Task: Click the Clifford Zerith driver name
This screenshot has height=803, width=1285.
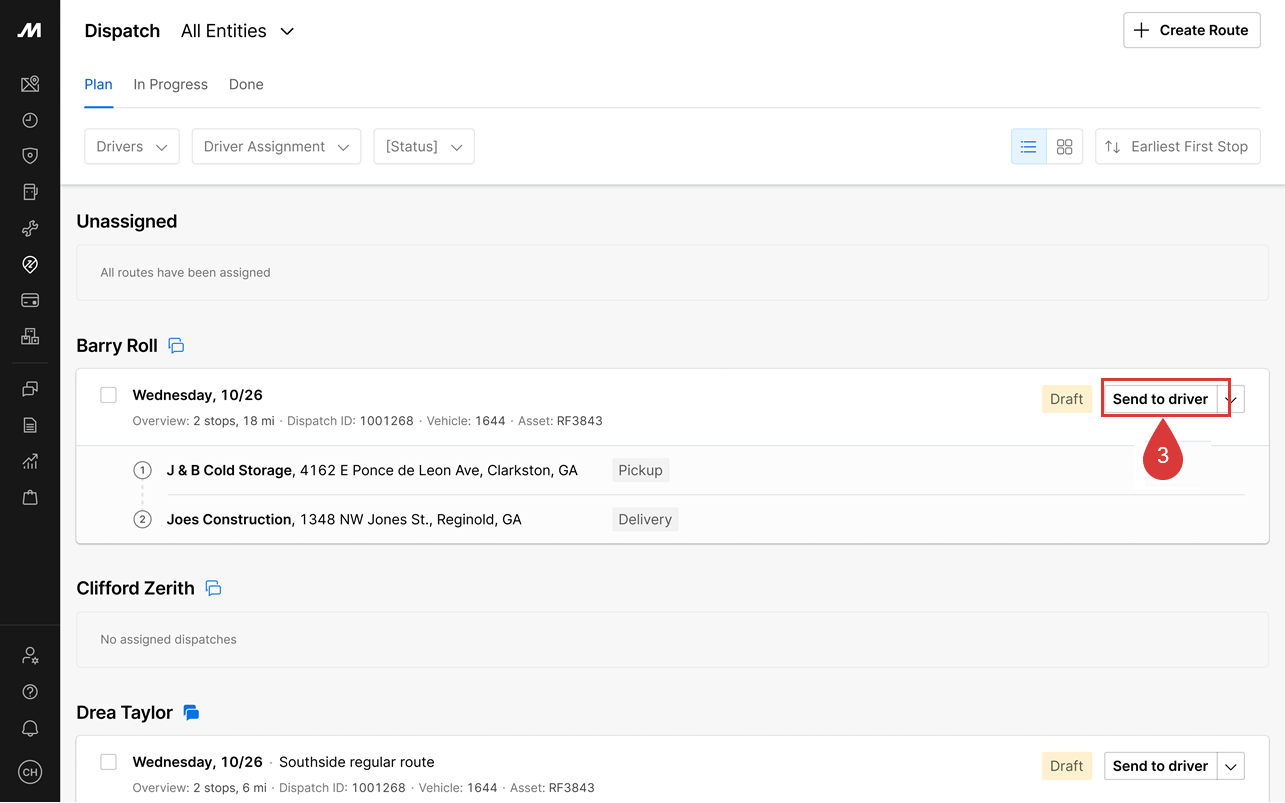Action: 135,588
